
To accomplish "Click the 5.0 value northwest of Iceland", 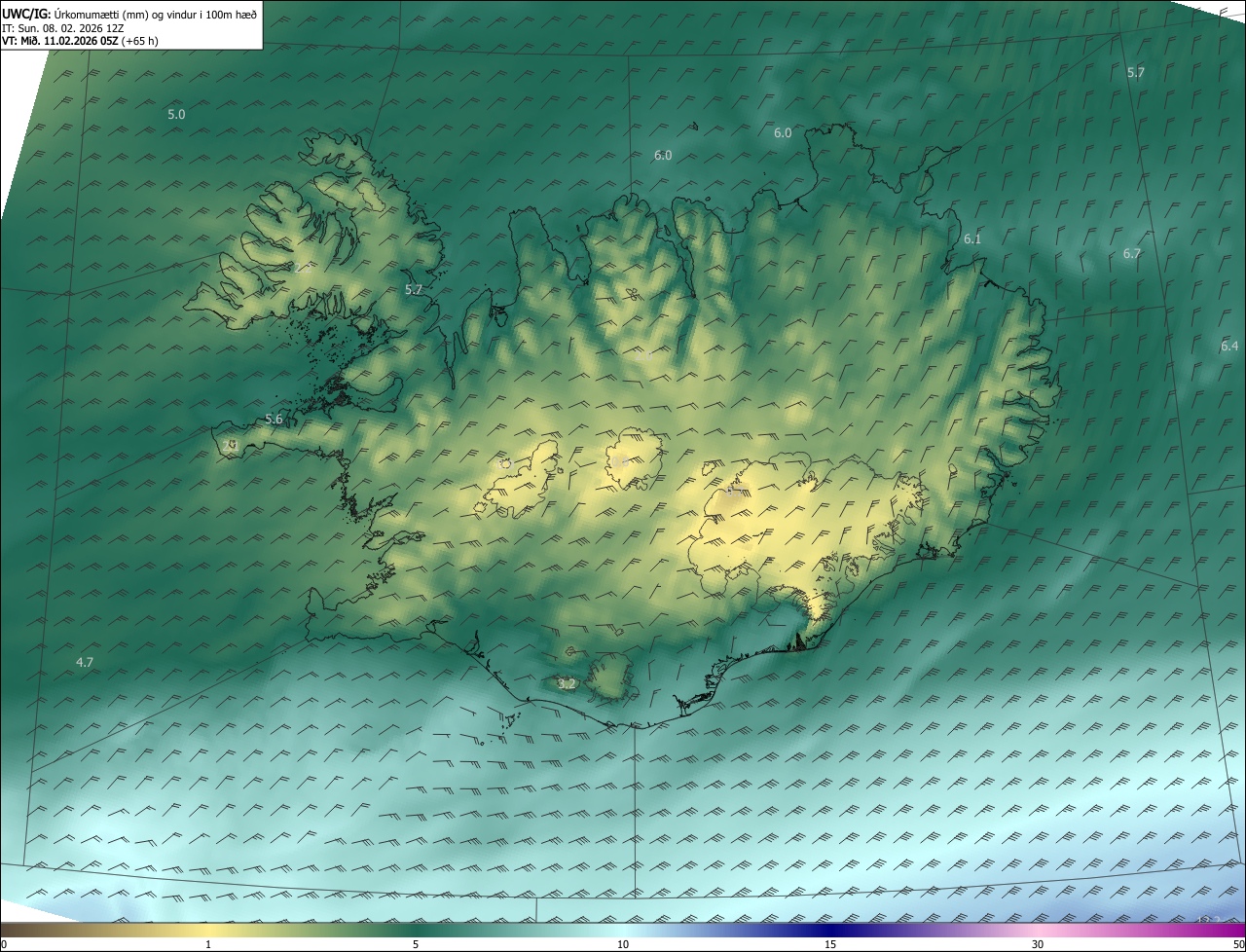I will tap(176, 114).
